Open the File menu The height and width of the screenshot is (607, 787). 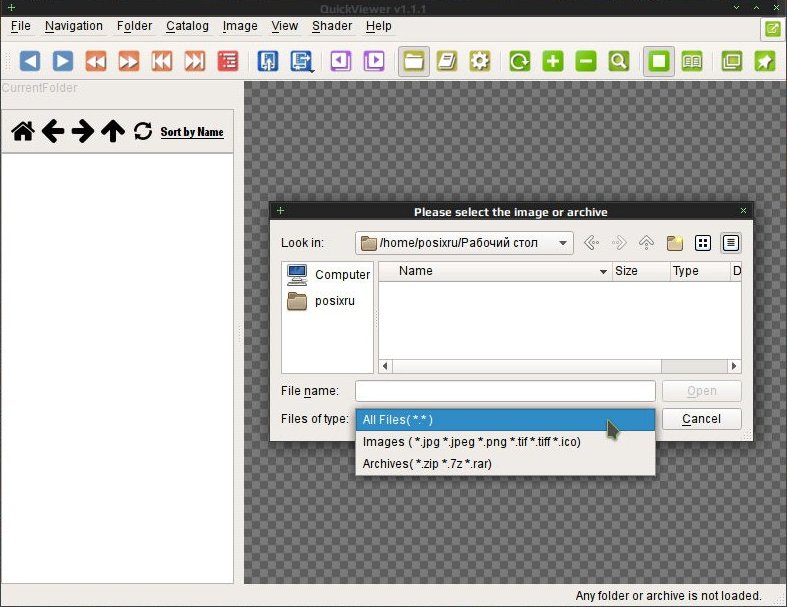[x=21, y=26]
